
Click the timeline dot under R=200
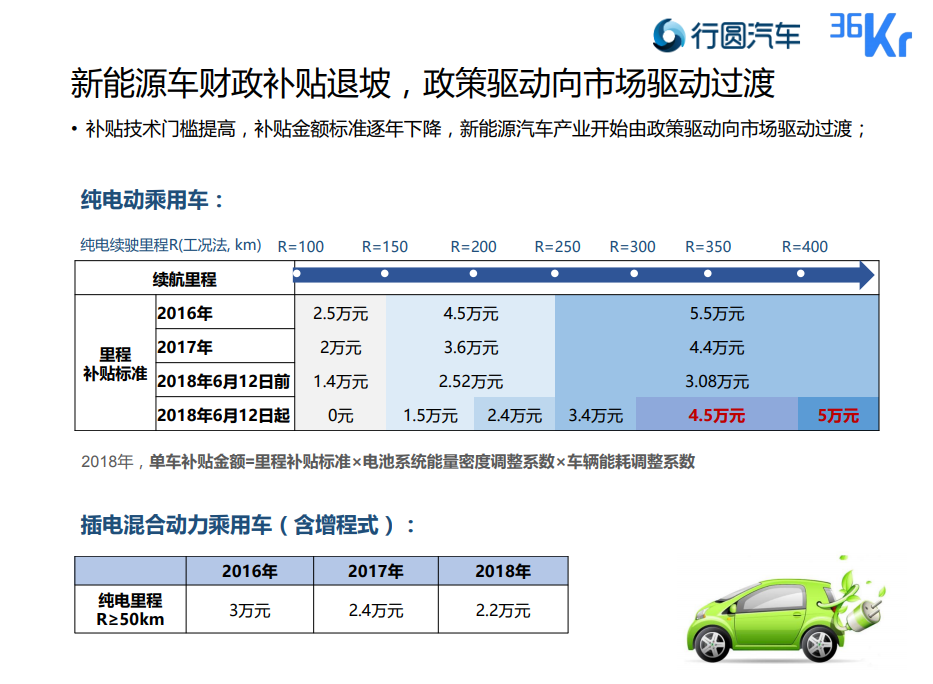pos(473,274)
